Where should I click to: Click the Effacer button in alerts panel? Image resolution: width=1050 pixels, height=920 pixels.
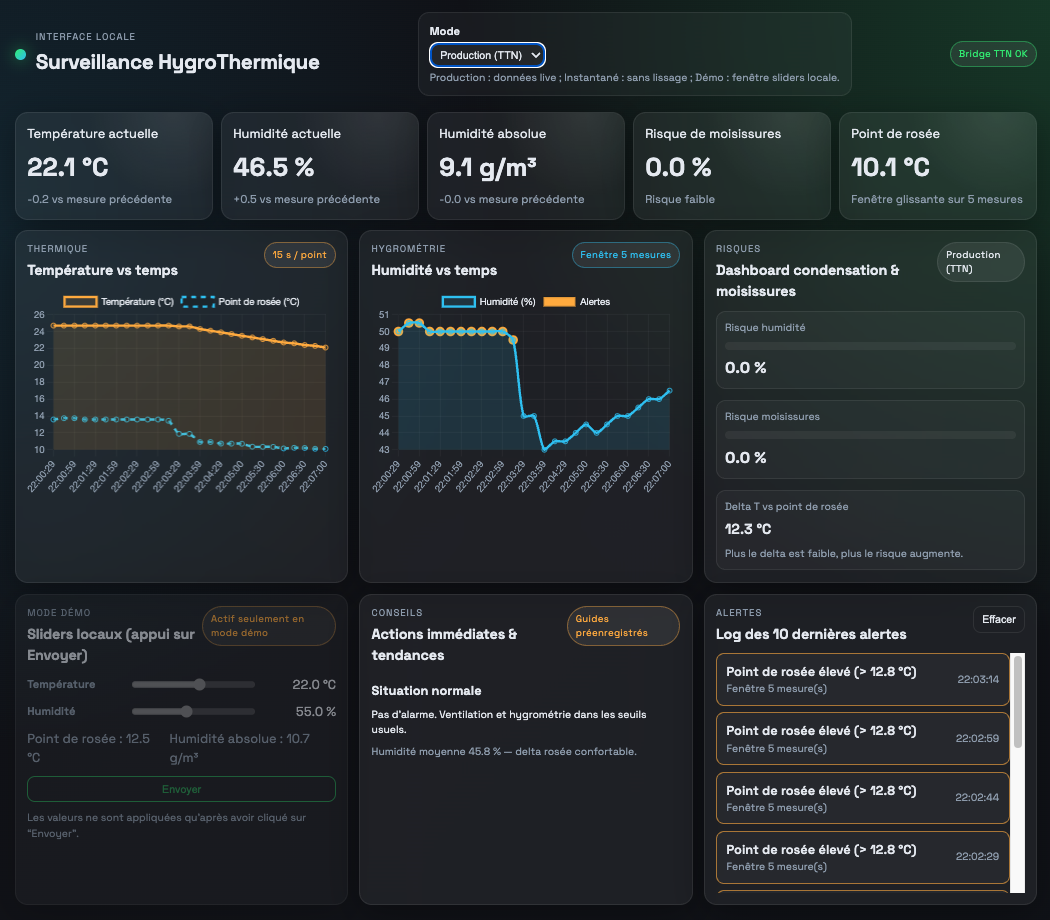click(998, 619)
